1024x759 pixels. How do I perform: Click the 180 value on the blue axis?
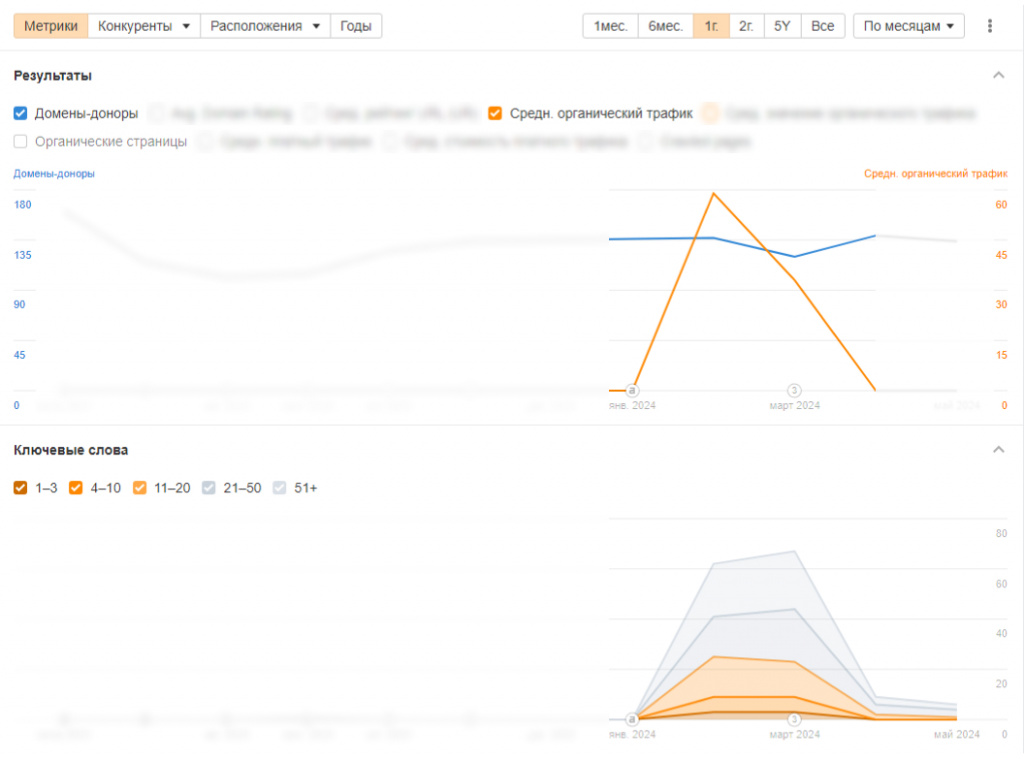tap(23, 204)
